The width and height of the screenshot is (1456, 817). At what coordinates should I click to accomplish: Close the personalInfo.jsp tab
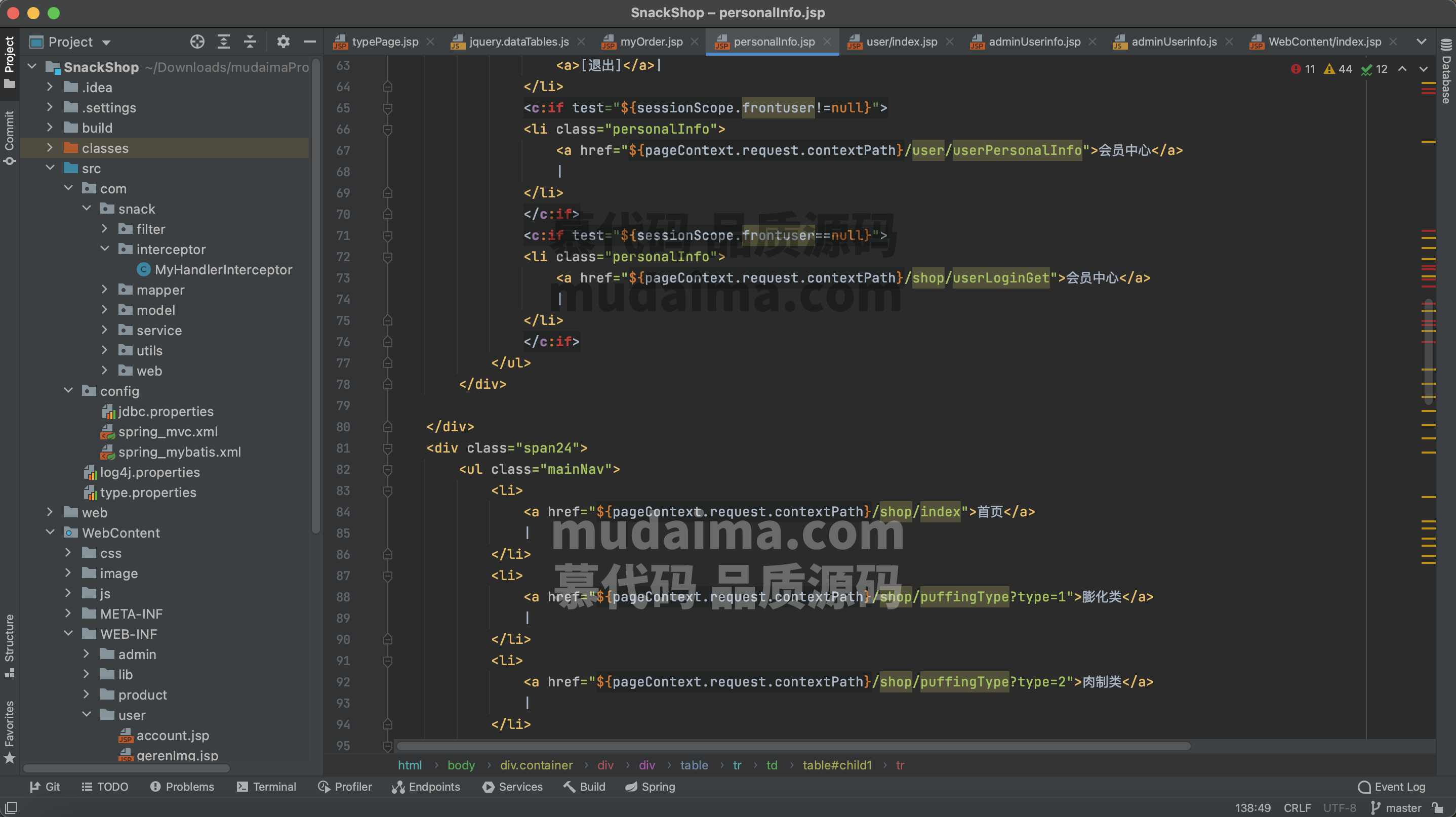(x=827, y=42)
